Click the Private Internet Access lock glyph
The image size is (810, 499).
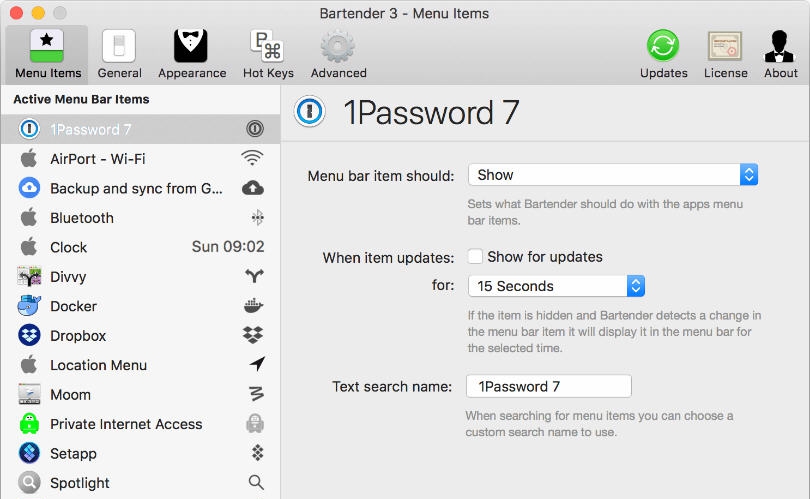pos(255,424)
